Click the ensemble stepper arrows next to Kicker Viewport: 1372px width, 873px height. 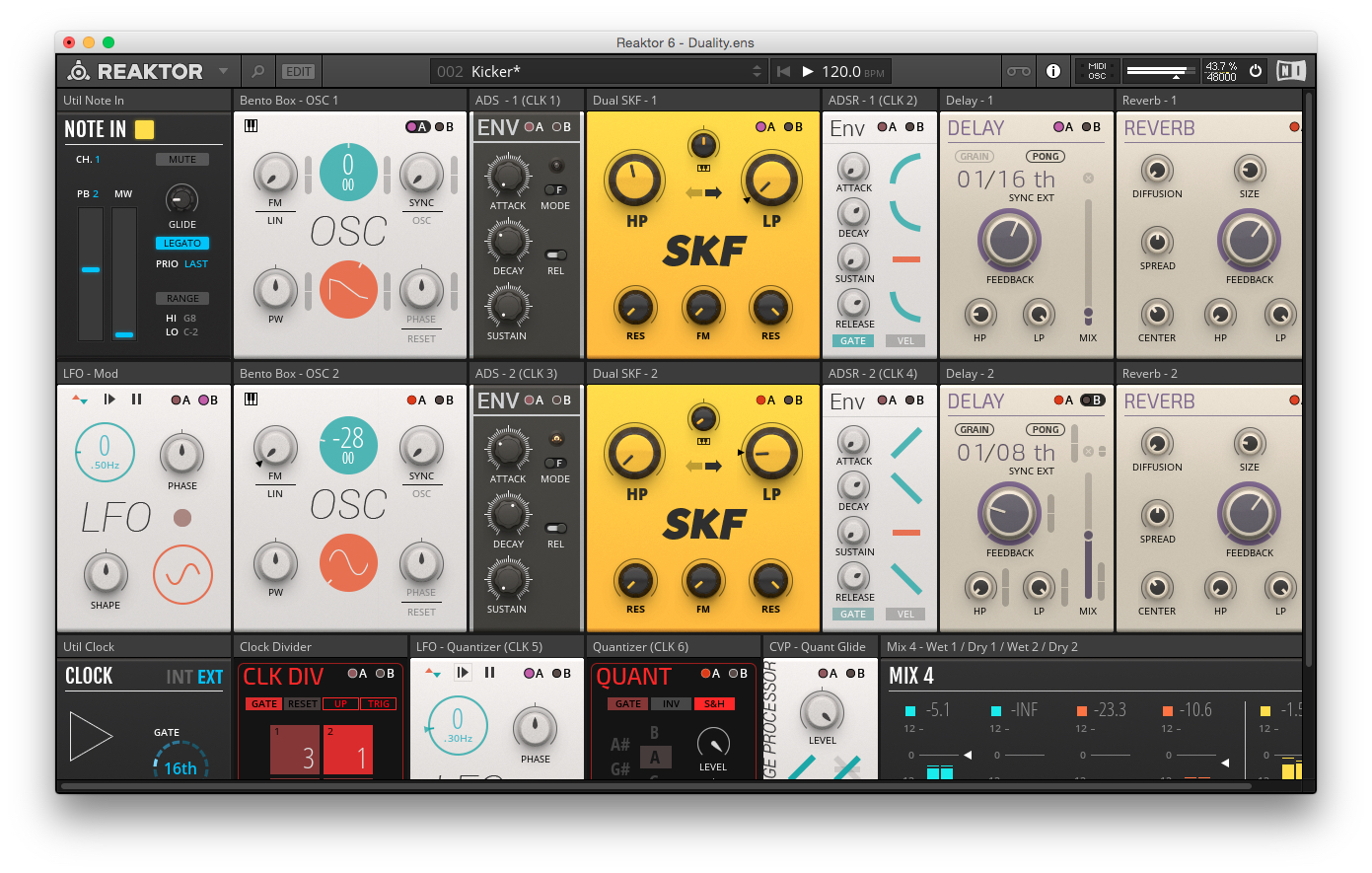757,71
